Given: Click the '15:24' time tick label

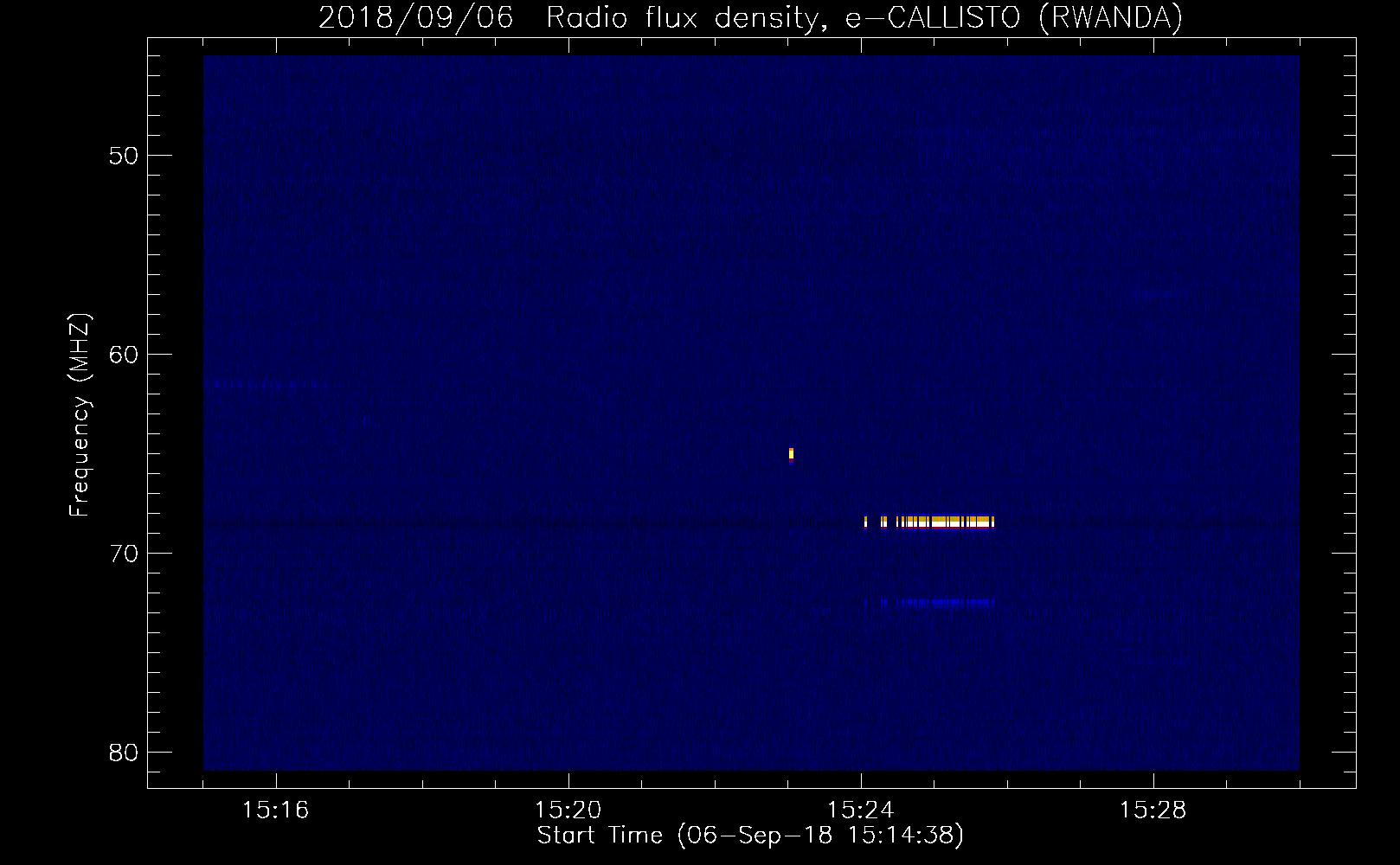Looking at the screenshot, I should pos(860,811).
